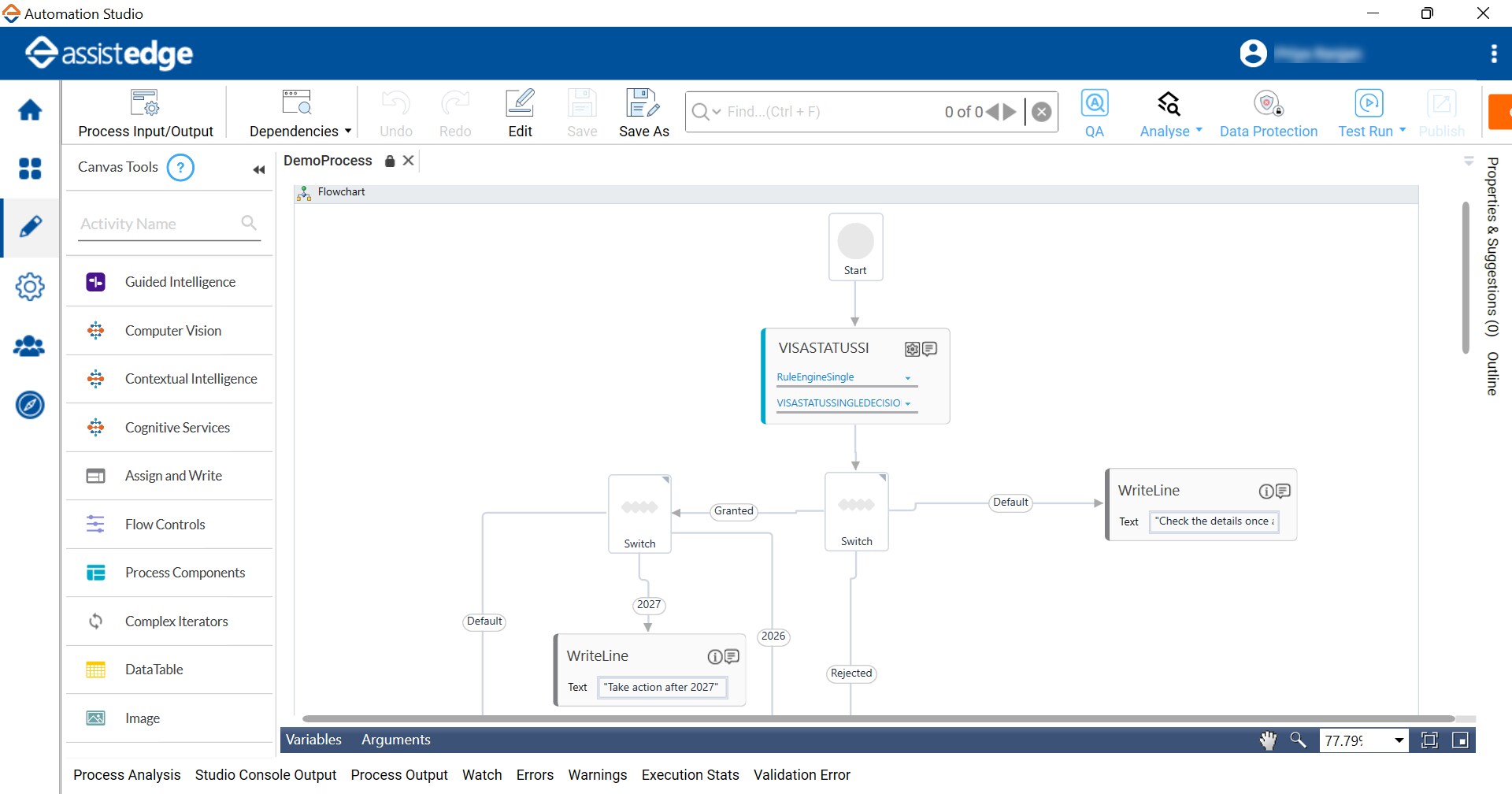1512x794 pixels.
Task: Open the Data Protection panel
Action: [1268, 111]
